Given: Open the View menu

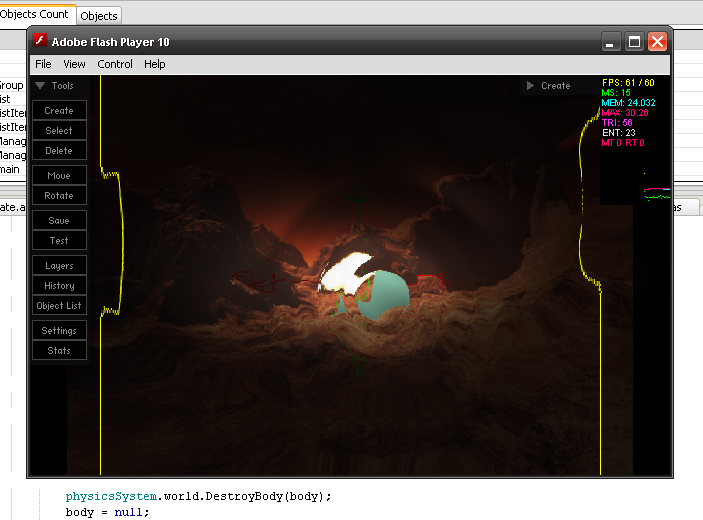Looking at the screenshot, I should pos(74,64).
